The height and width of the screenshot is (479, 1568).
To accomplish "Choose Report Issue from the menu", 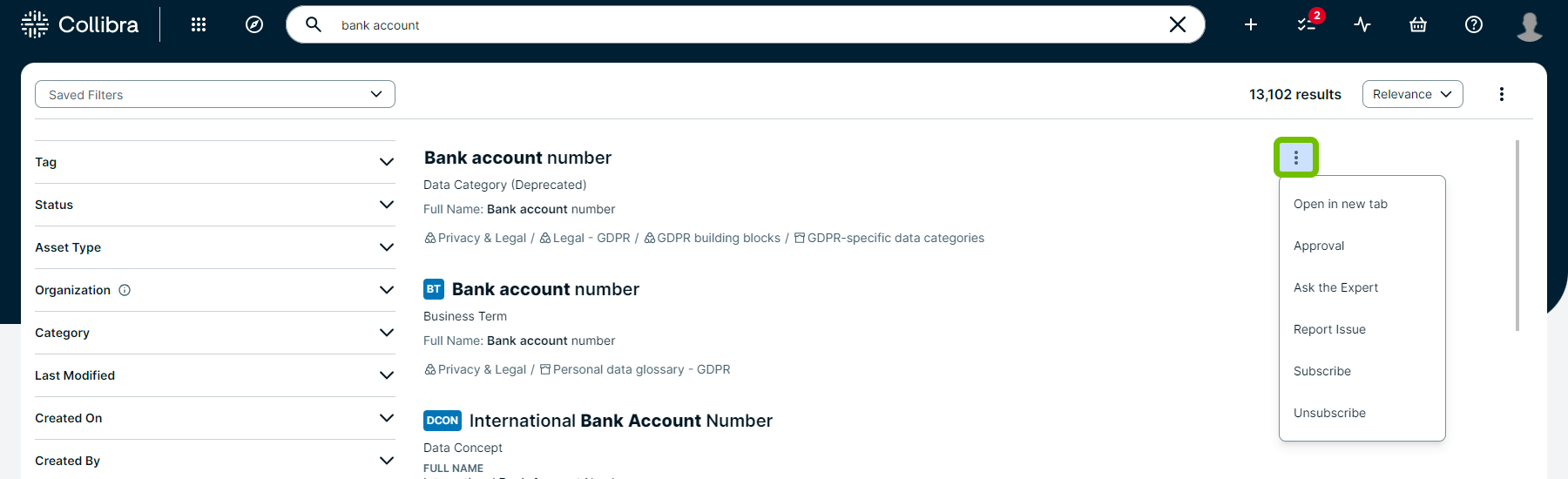I will 1329,329.
